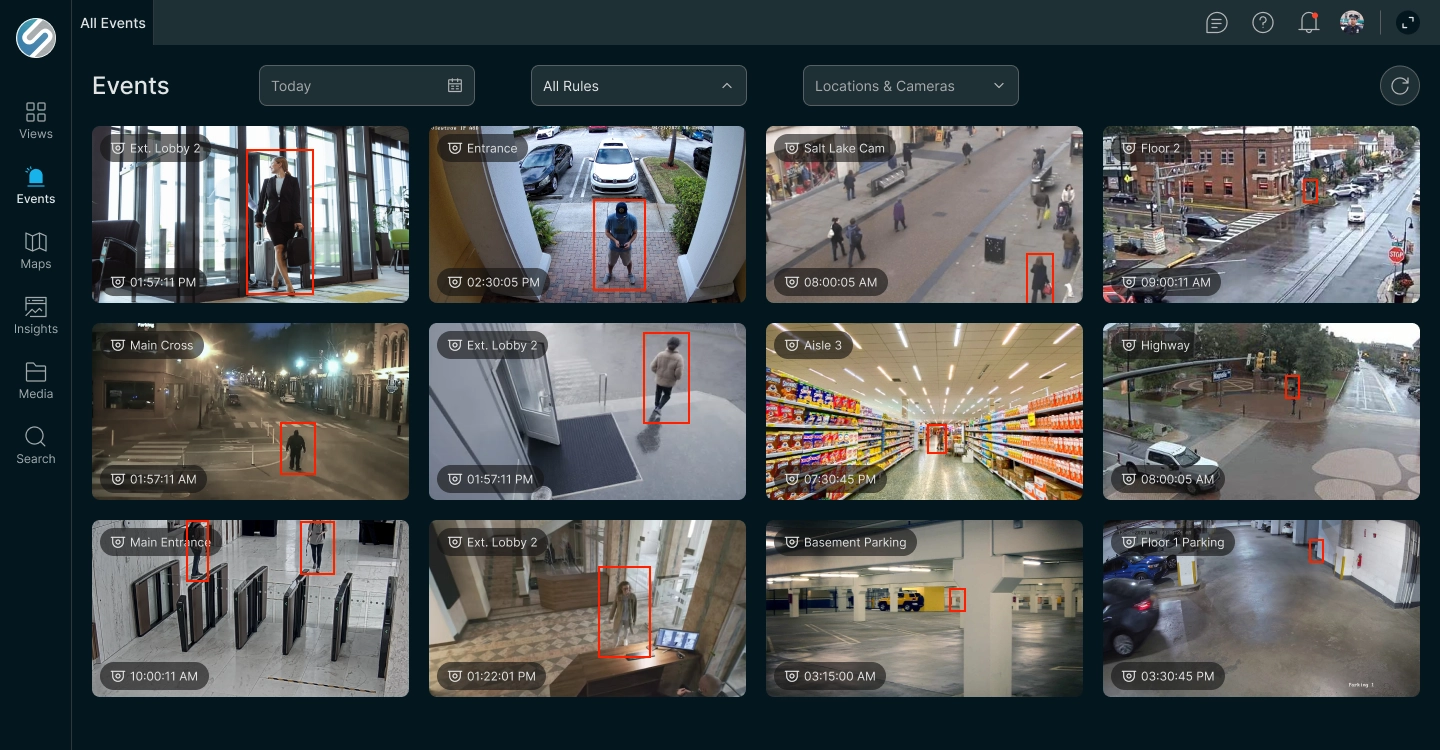Toggle the fullscreen expand icon
The width and height of the screenshot is (1440, 750).
tap(1407, 22)
